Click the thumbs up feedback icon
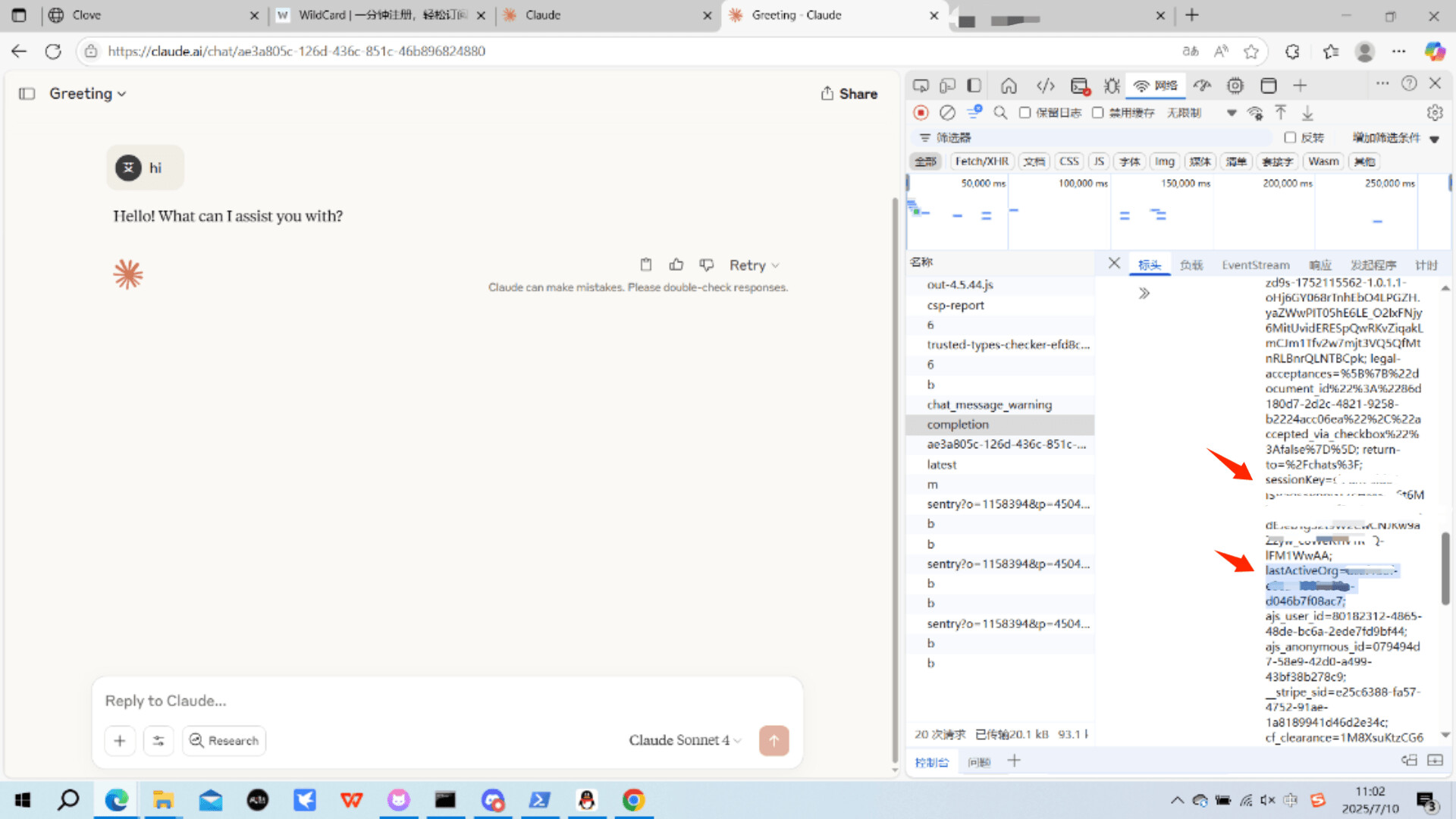The width and height of the screenshot is (1456, 819). click(676, 265)
